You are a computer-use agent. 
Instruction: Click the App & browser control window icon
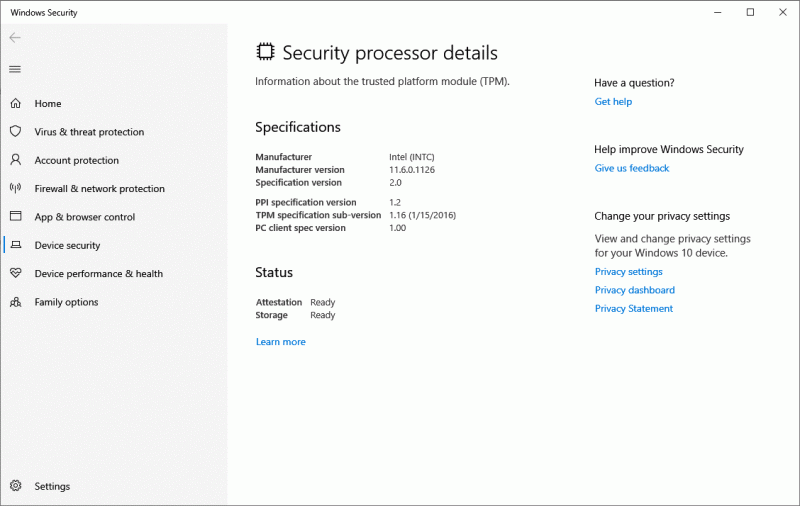[x=15, y=216]
